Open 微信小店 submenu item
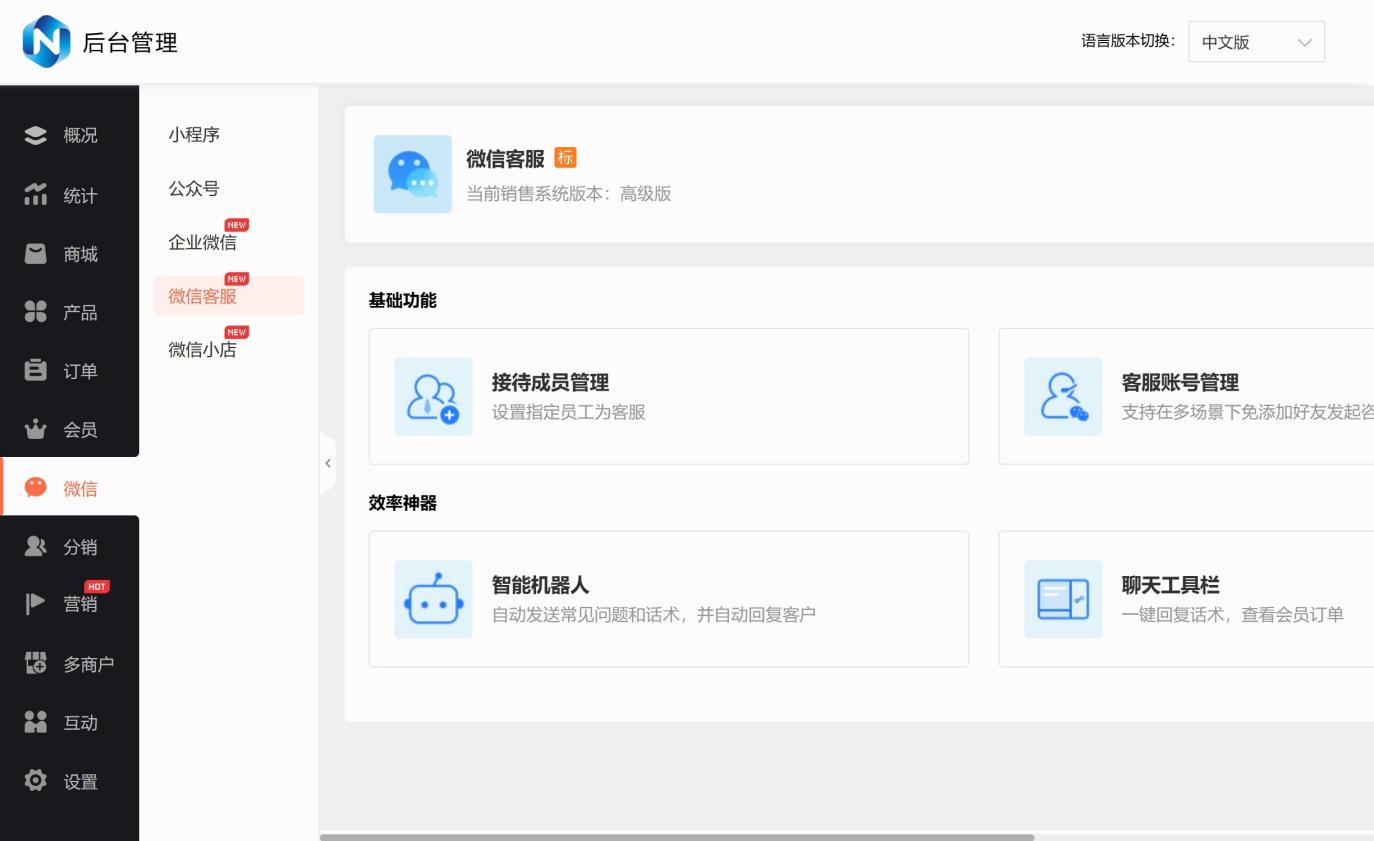The height and width of the screenshot is (841, 1374). (x=203, y=350)
